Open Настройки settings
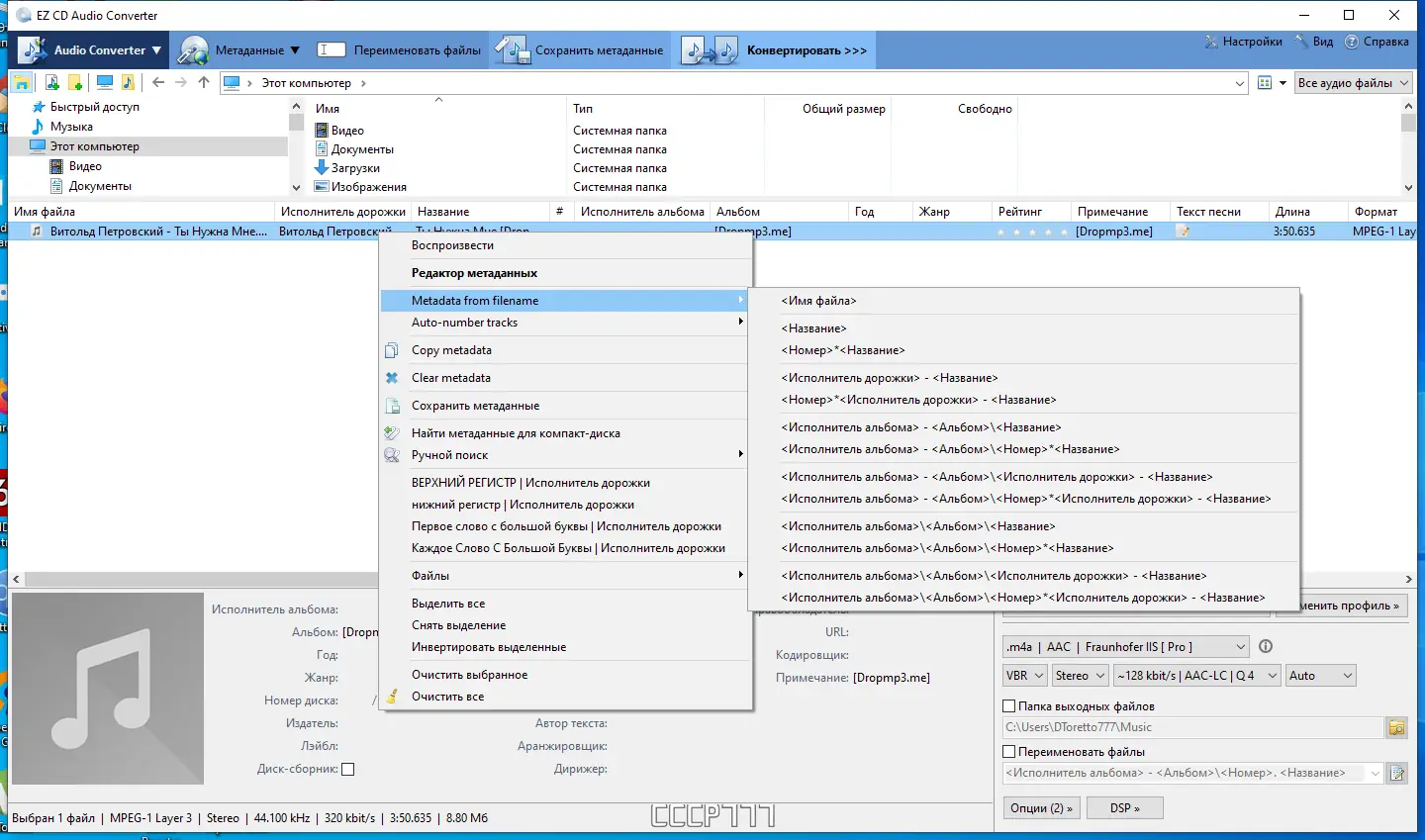The height and width of the screenshot is (840, 1425). click(1243, 42)
